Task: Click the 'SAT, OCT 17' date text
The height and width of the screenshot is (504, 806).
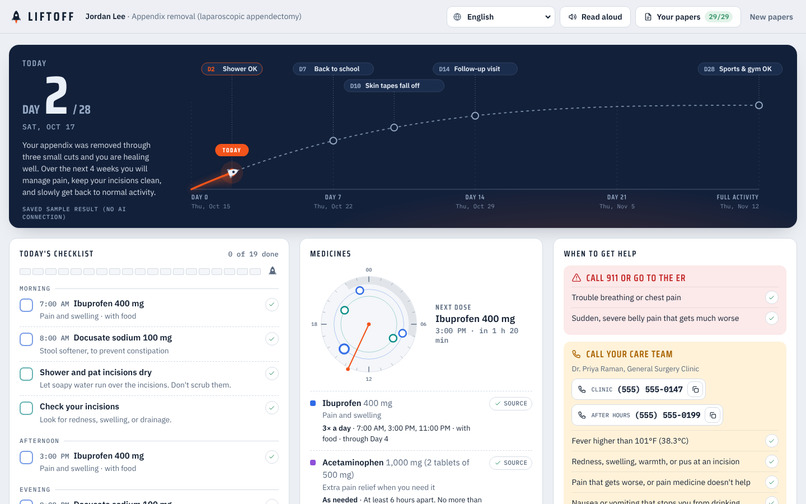Action: [48, 127]
